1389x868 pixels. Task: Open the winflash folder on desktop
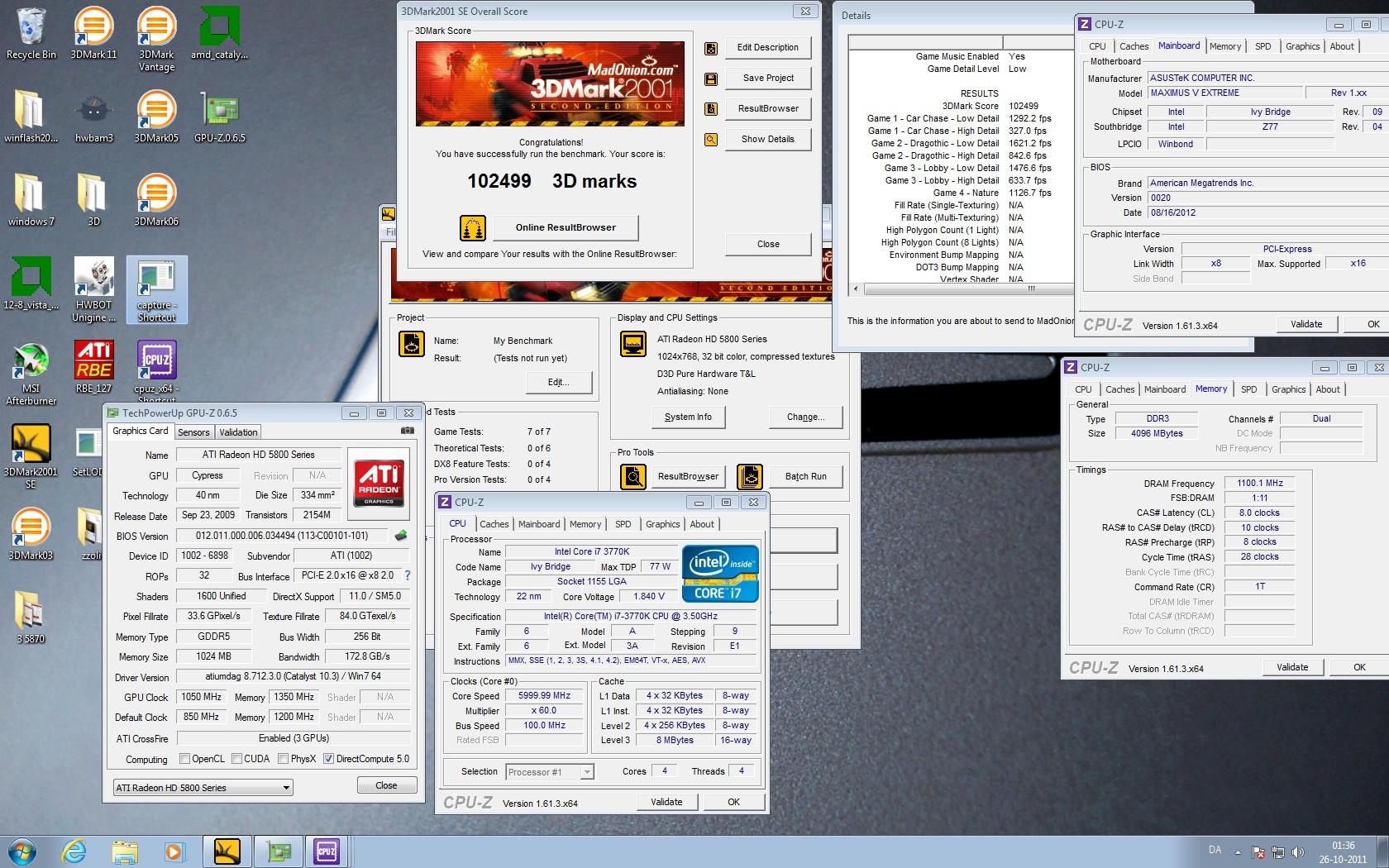(31, 117)
